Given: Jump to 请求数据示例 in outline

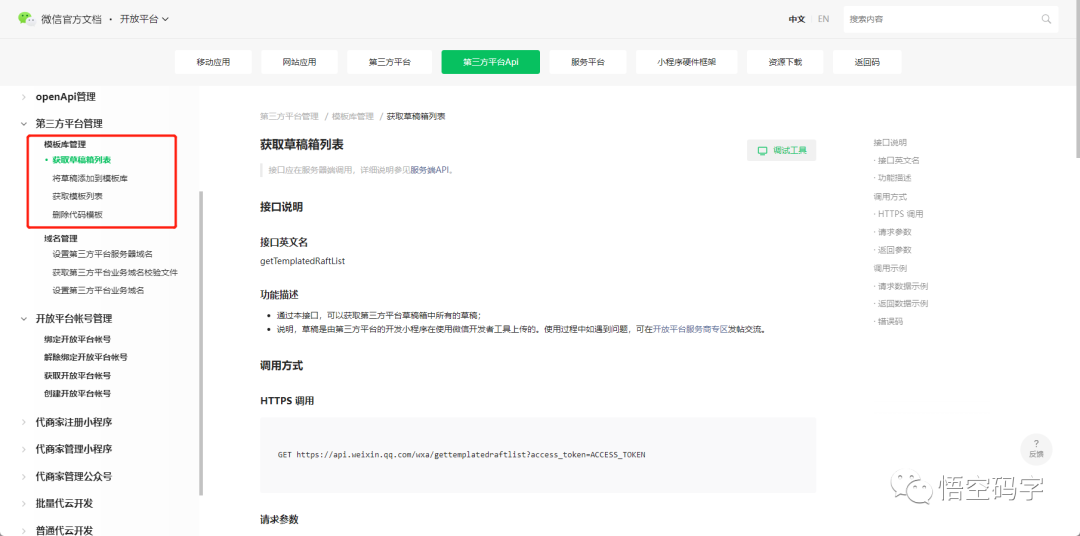Looking at the screenshot, I should (903, 286).
